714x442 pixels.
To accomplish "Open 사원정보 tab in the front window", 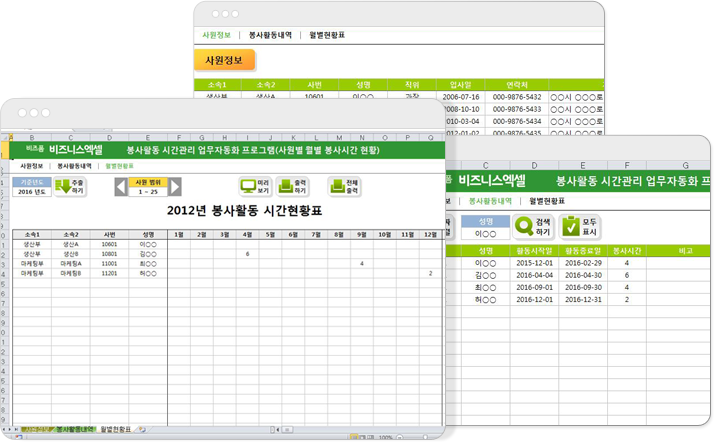I will [32, 165].
